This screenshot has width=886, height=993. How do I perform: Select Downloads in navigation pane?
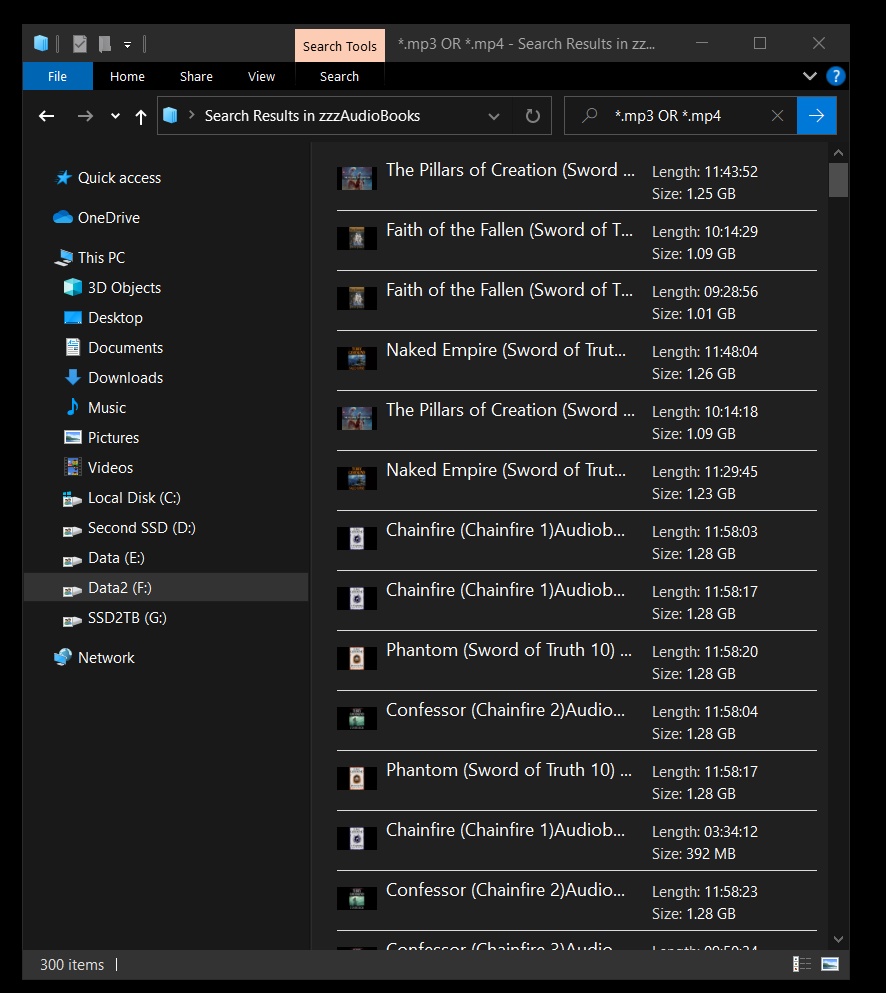coord(125,377)
